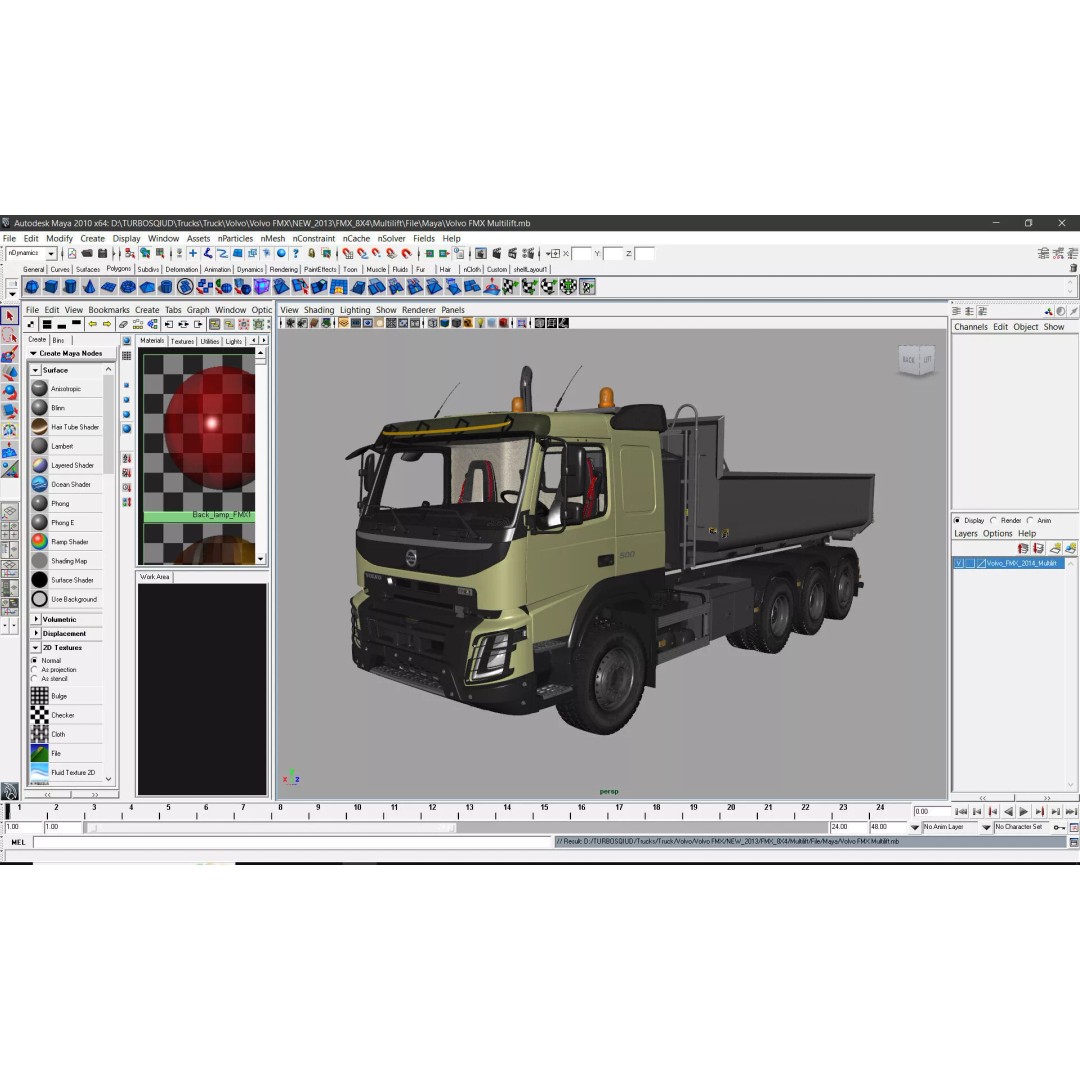Create polygon cone from shelf
Screen dimensions: 1080x1080
(90, 287)
